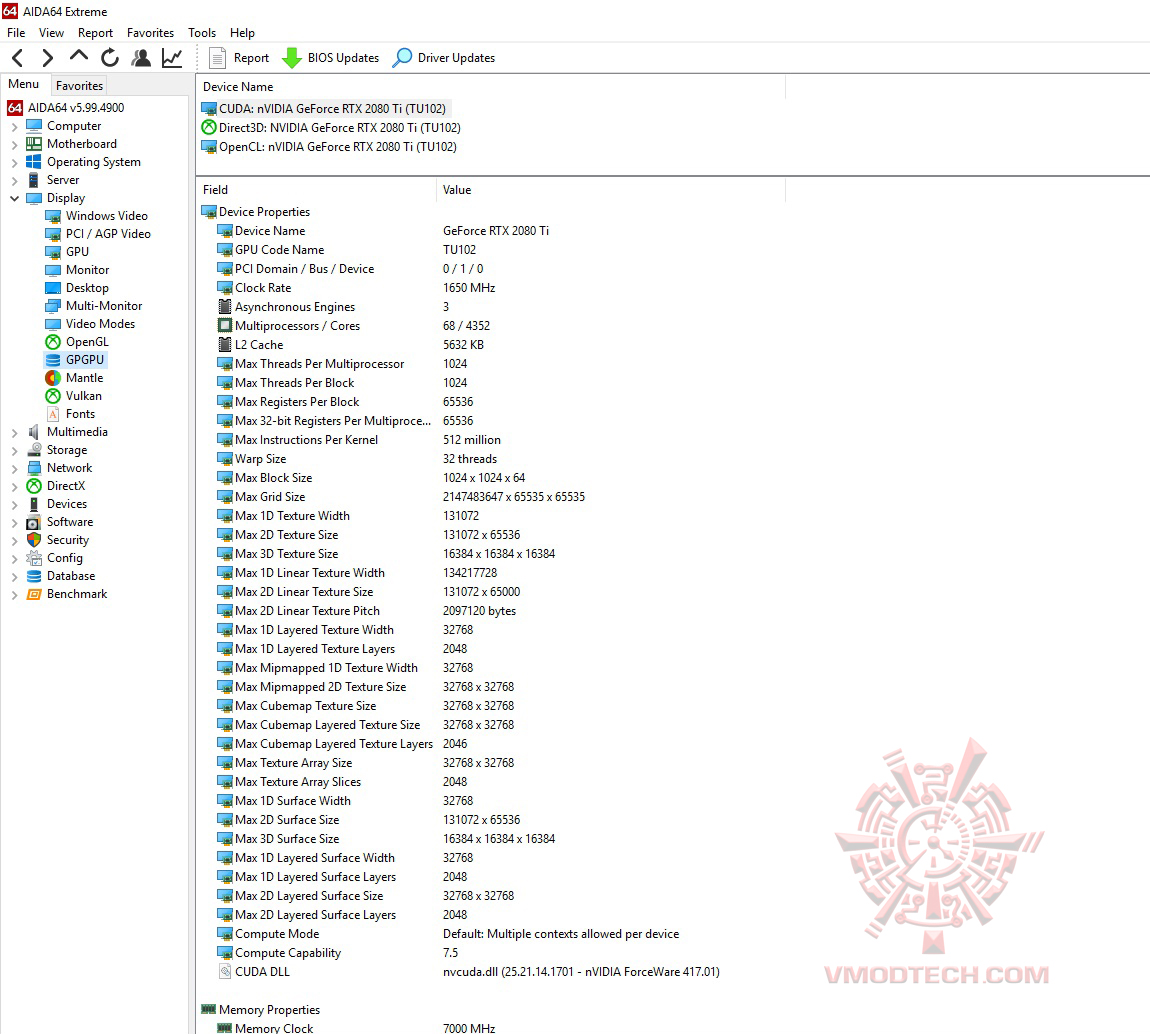Expand the Operating System tree node
Image resolution: width=1150 pixels, height=1034 pixels.
(15, 162)
